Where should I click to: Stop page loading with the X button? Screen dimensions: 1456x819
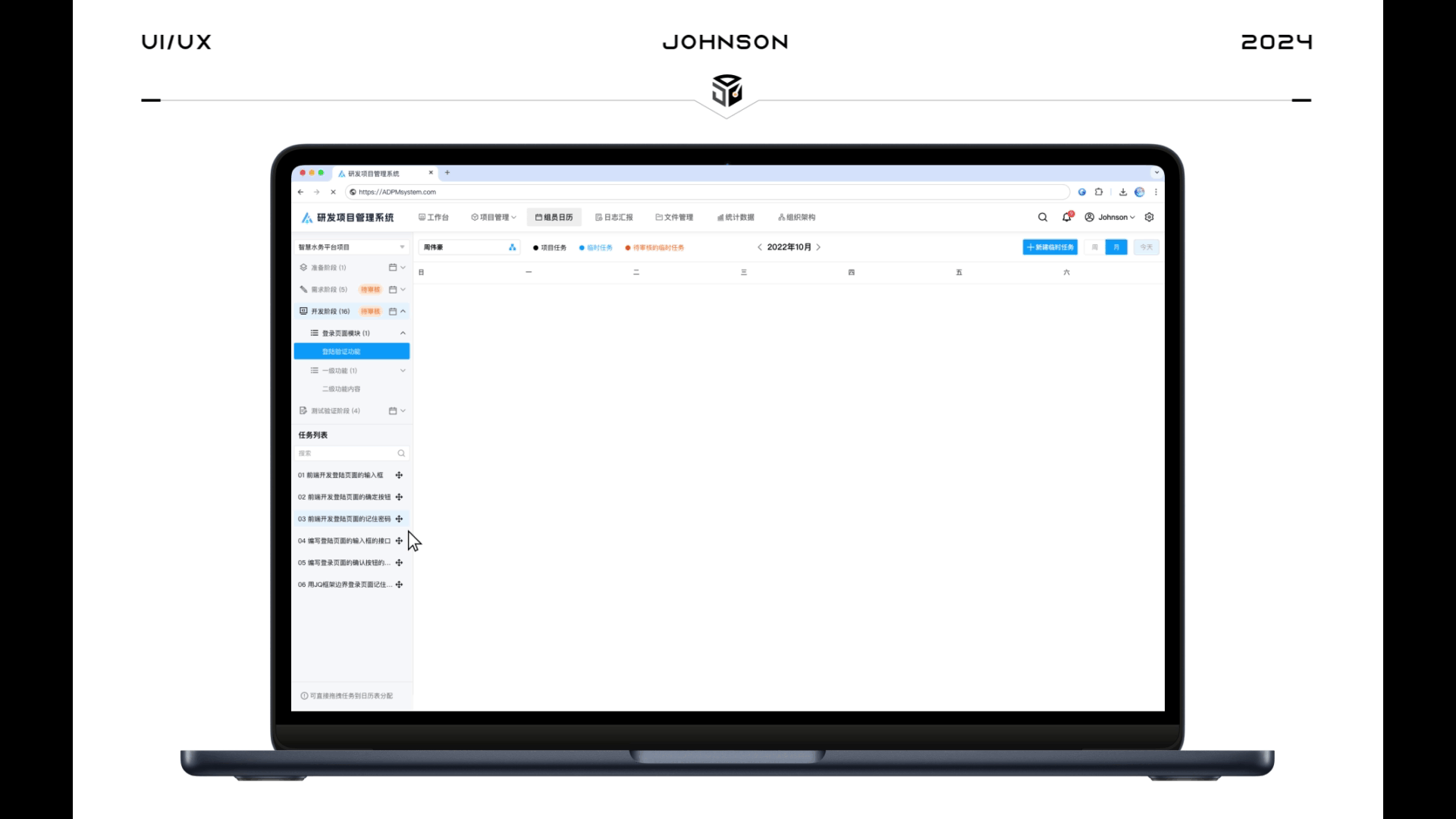pyautogui.click(x=333, y=192)
